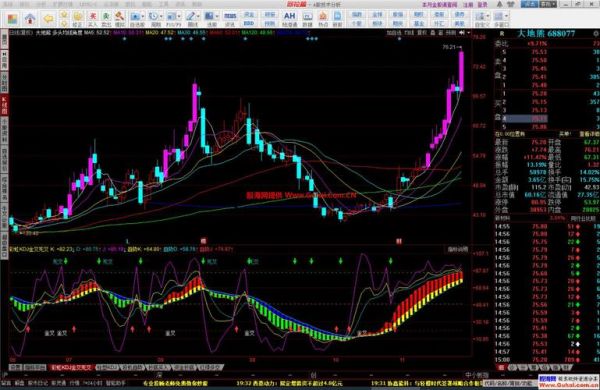Click the 基金 category button in toolbar

click(418, 23)
